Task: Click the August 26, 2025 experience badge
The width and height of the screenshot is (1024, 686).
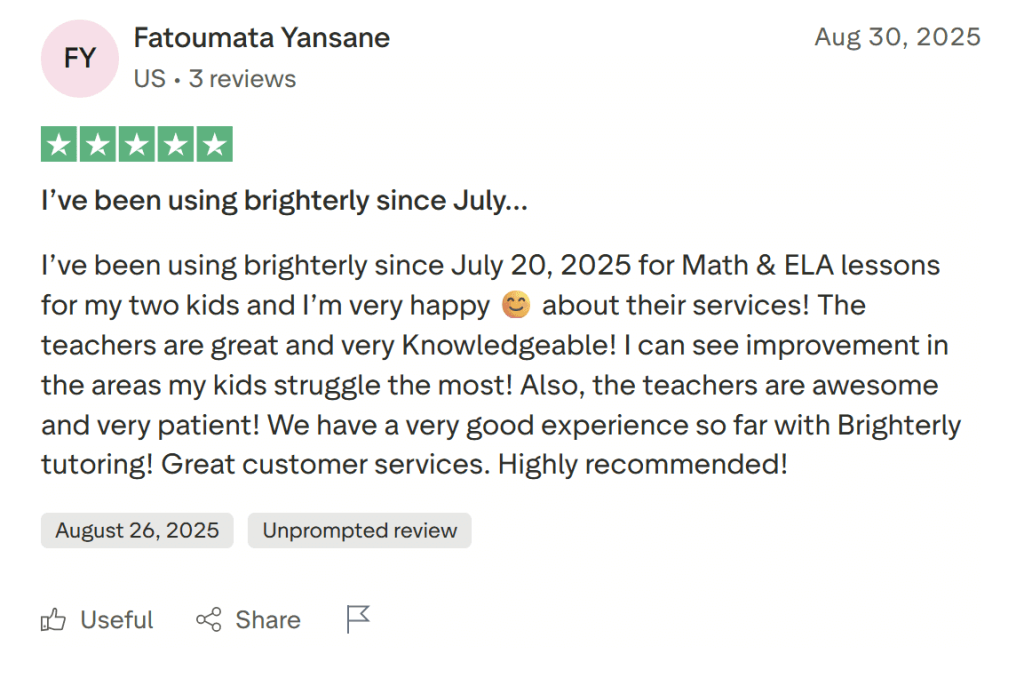Action: (x=137, y=530)
